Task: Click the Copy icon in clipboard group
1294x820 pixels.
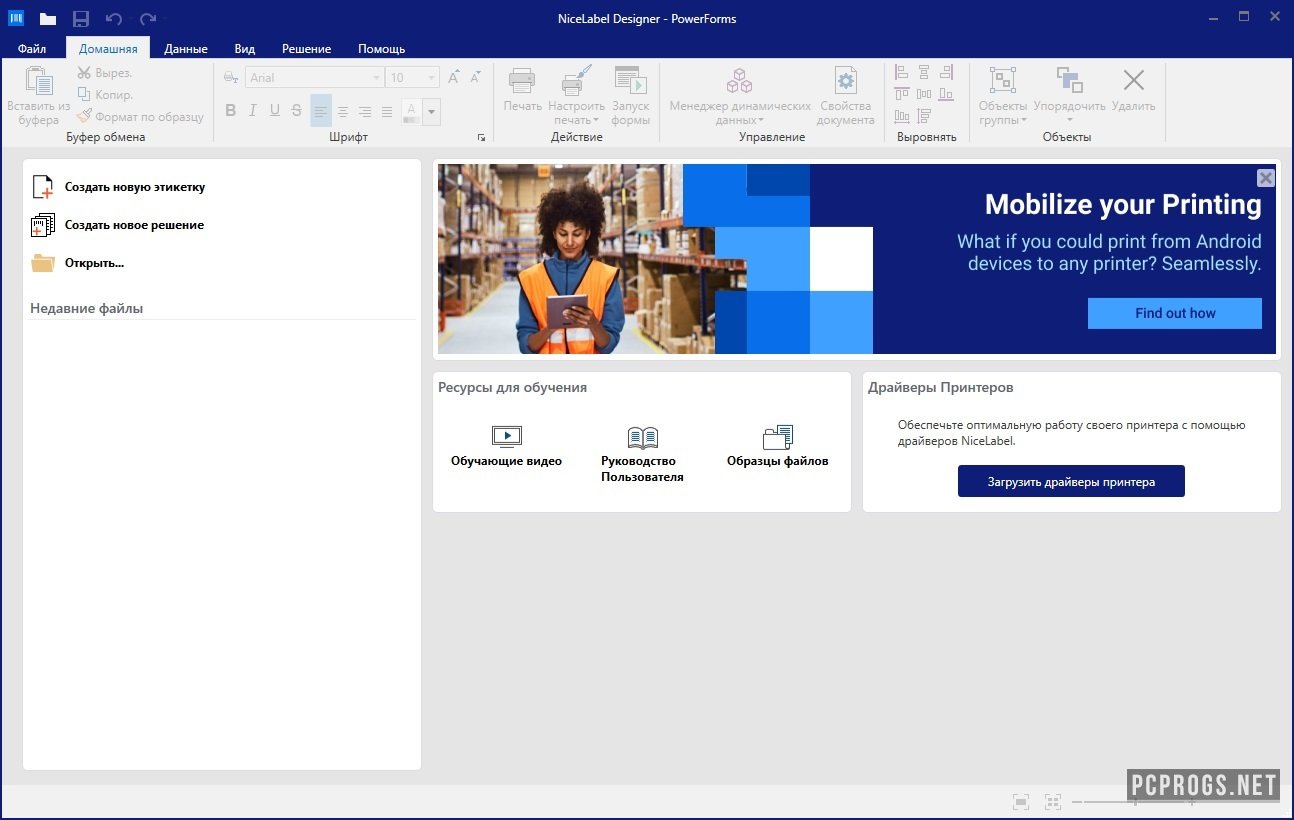Action: [x=84, y=95]
